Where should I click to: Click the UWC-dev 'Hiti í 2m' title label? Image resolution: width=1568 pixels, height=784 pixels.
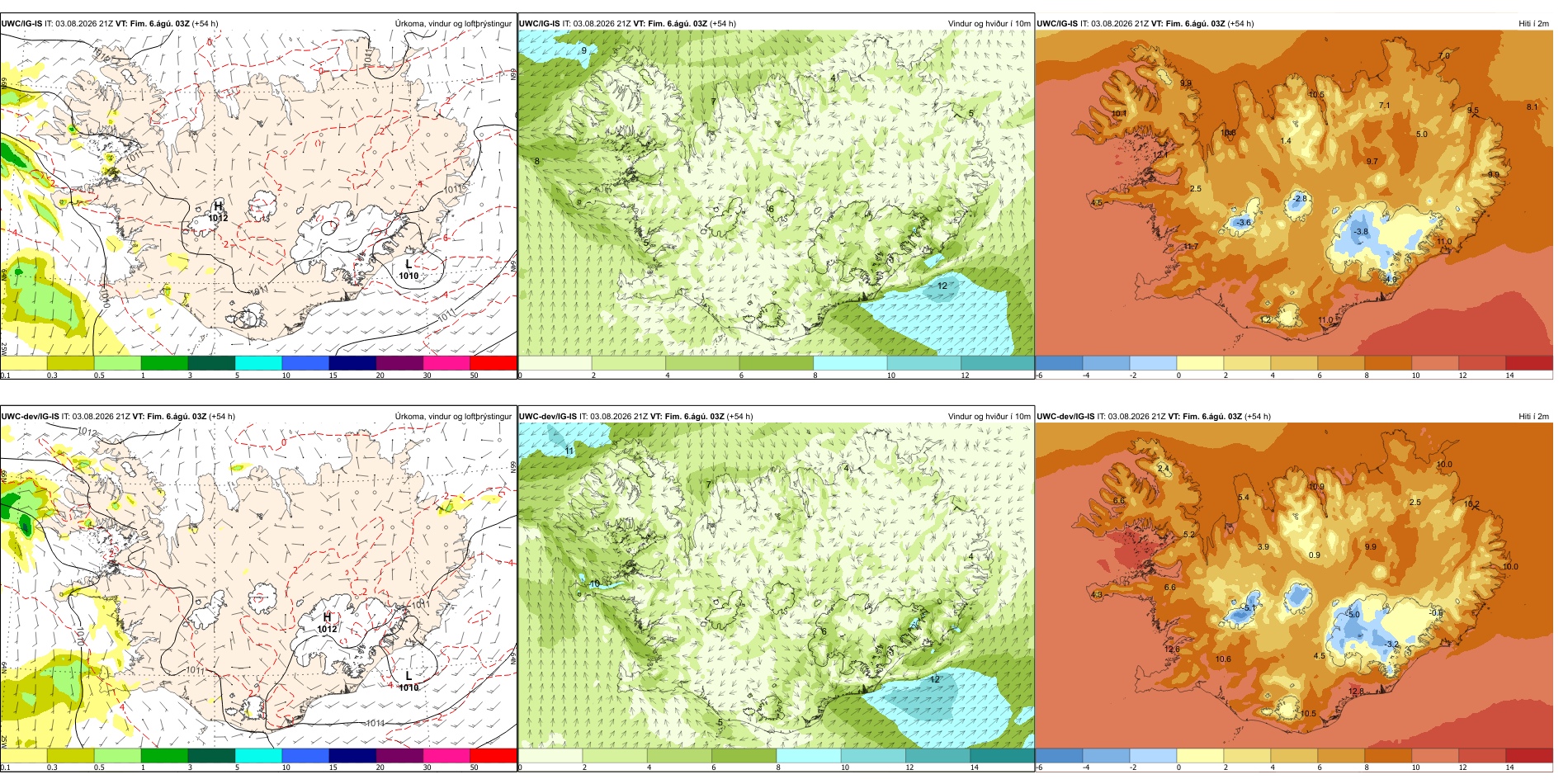(x=1533, y=416)
